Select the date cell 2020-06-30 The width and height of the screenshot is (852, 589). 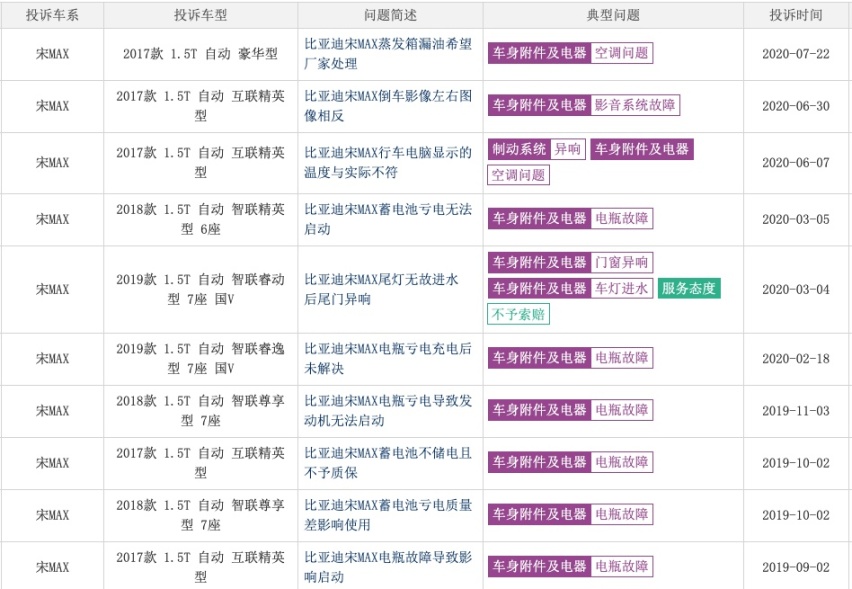tap(795, 106)
